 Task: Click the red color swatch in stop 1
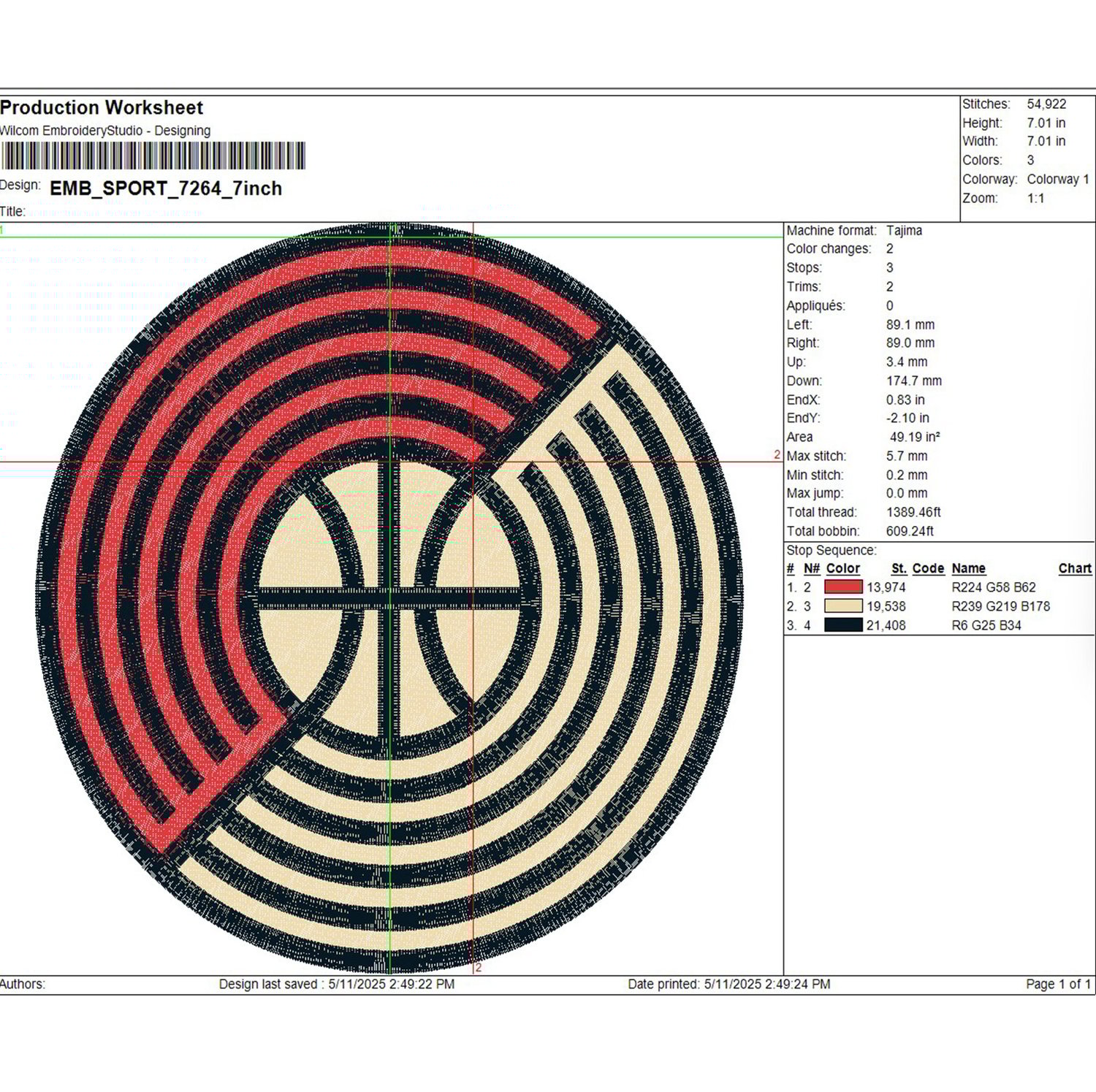(x=843, y=587)
